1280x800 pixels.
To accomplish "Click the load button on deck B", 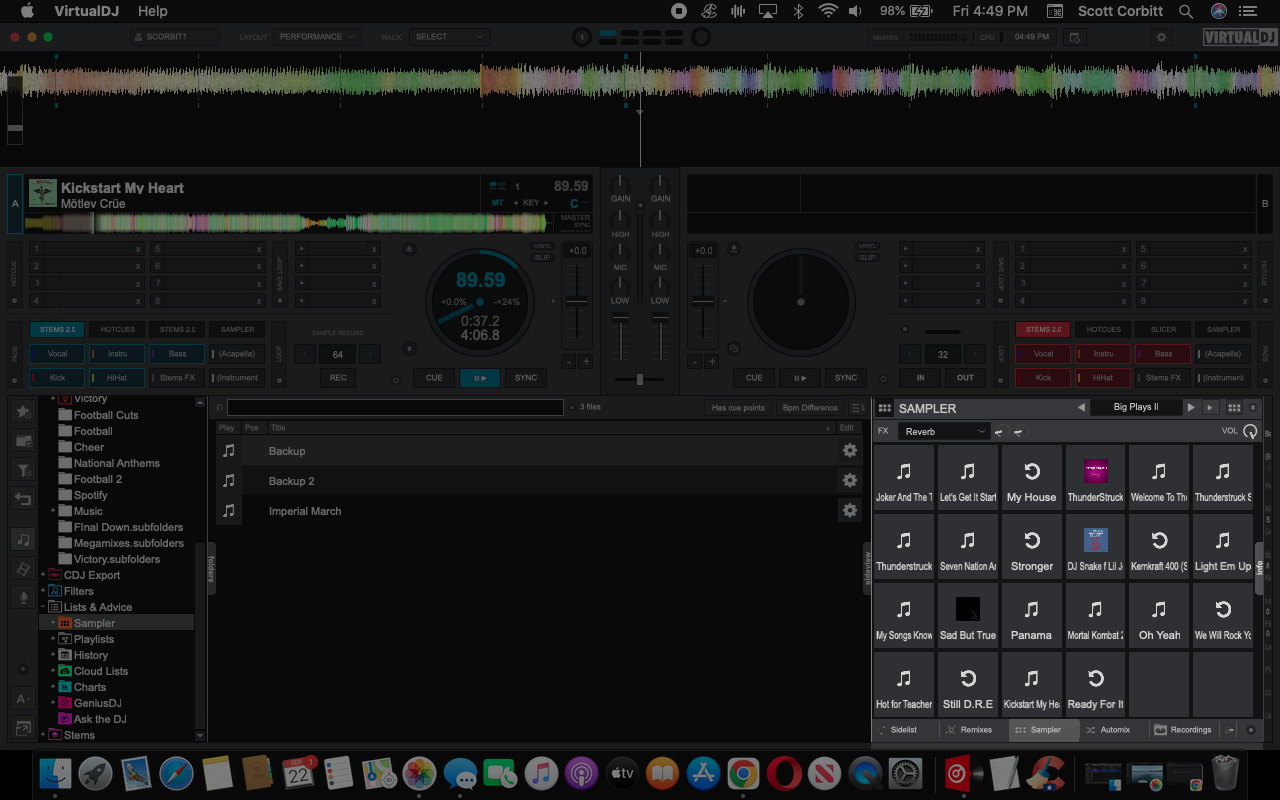I will point(734,248).
